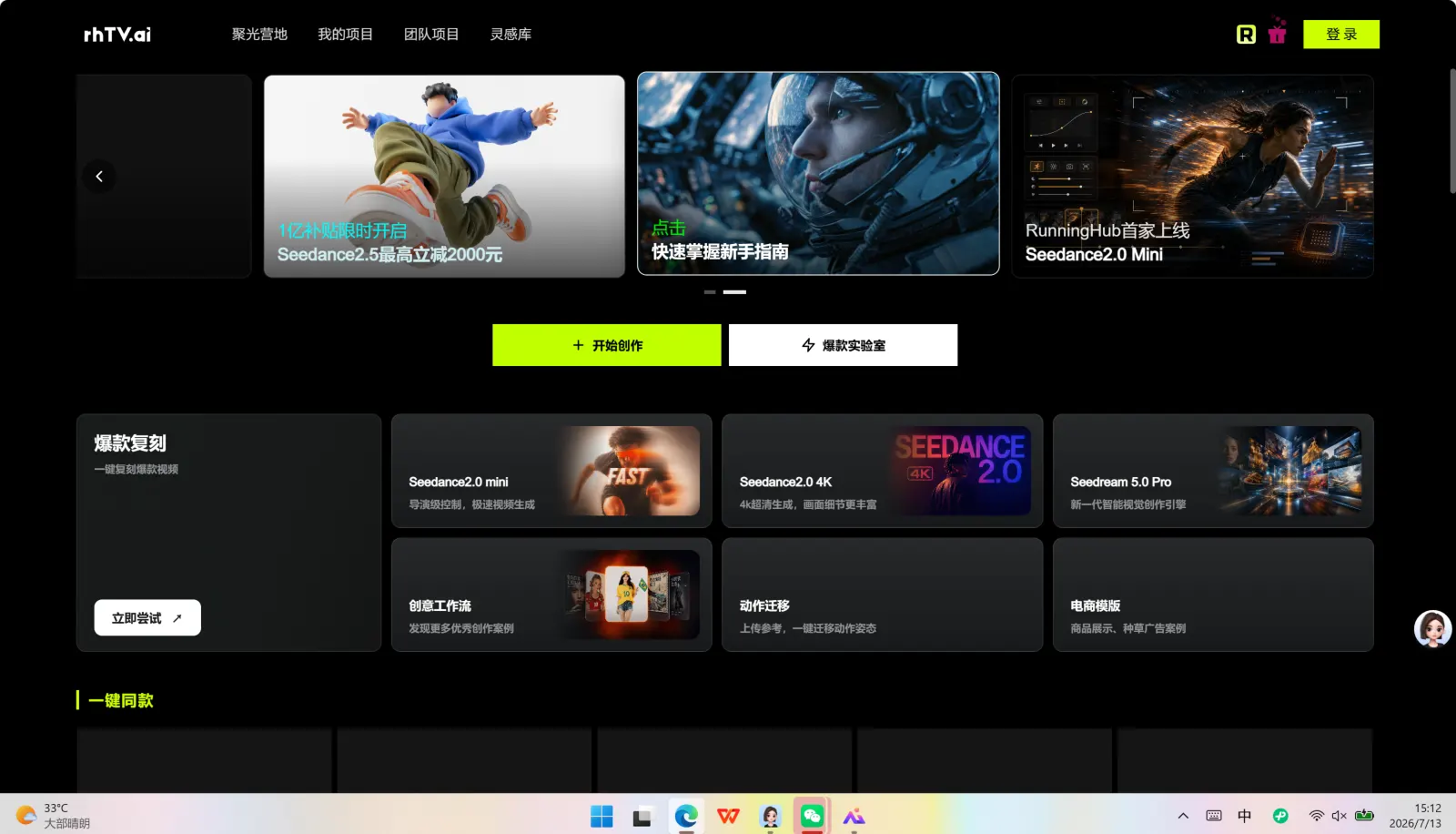Click the 一键同款 section heading
The width and height of the screenshot is (1456, 834).
121,700
